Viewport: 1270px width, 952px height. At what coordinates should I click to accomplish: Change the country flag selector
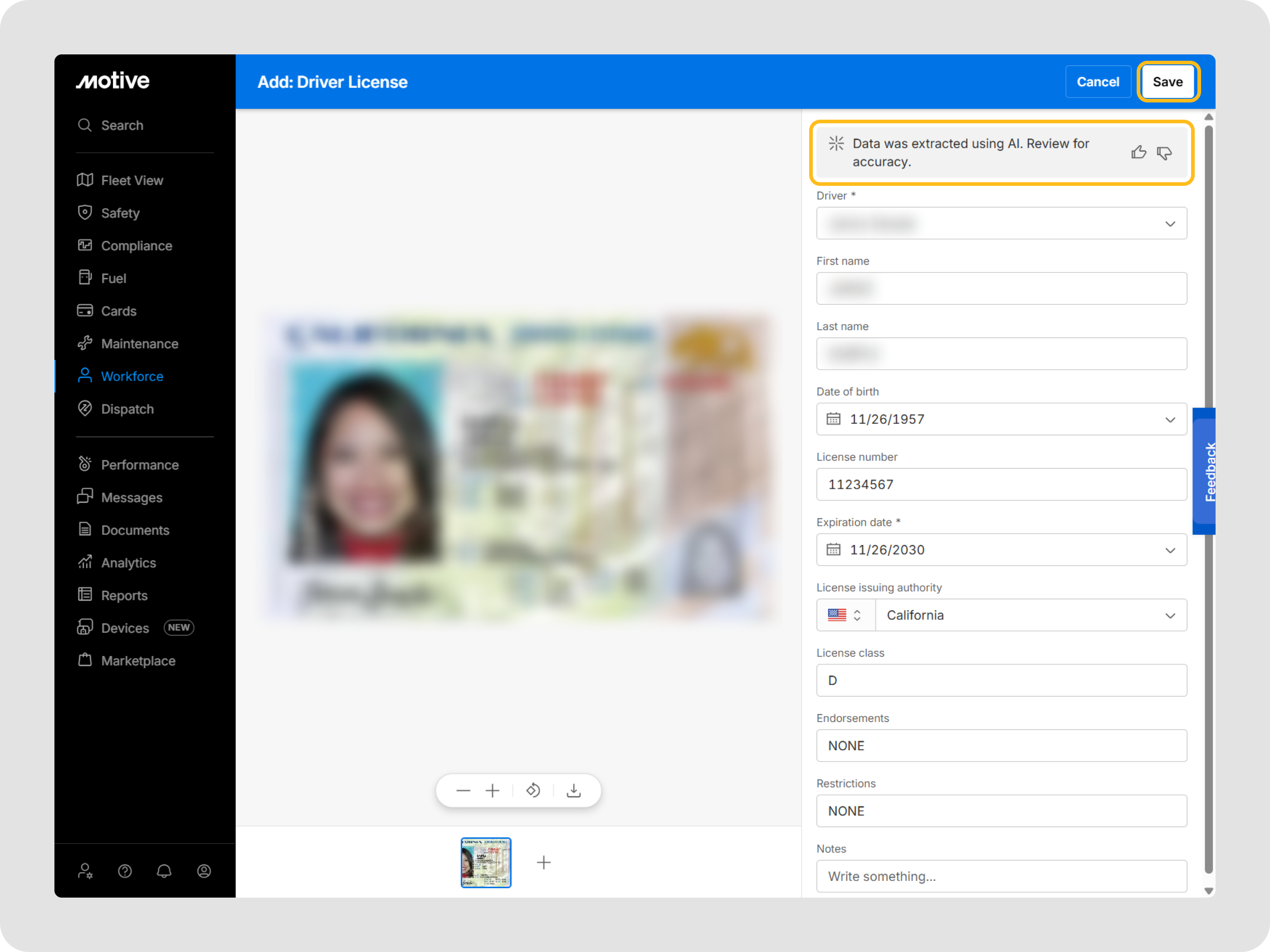[x=845, y=615]
